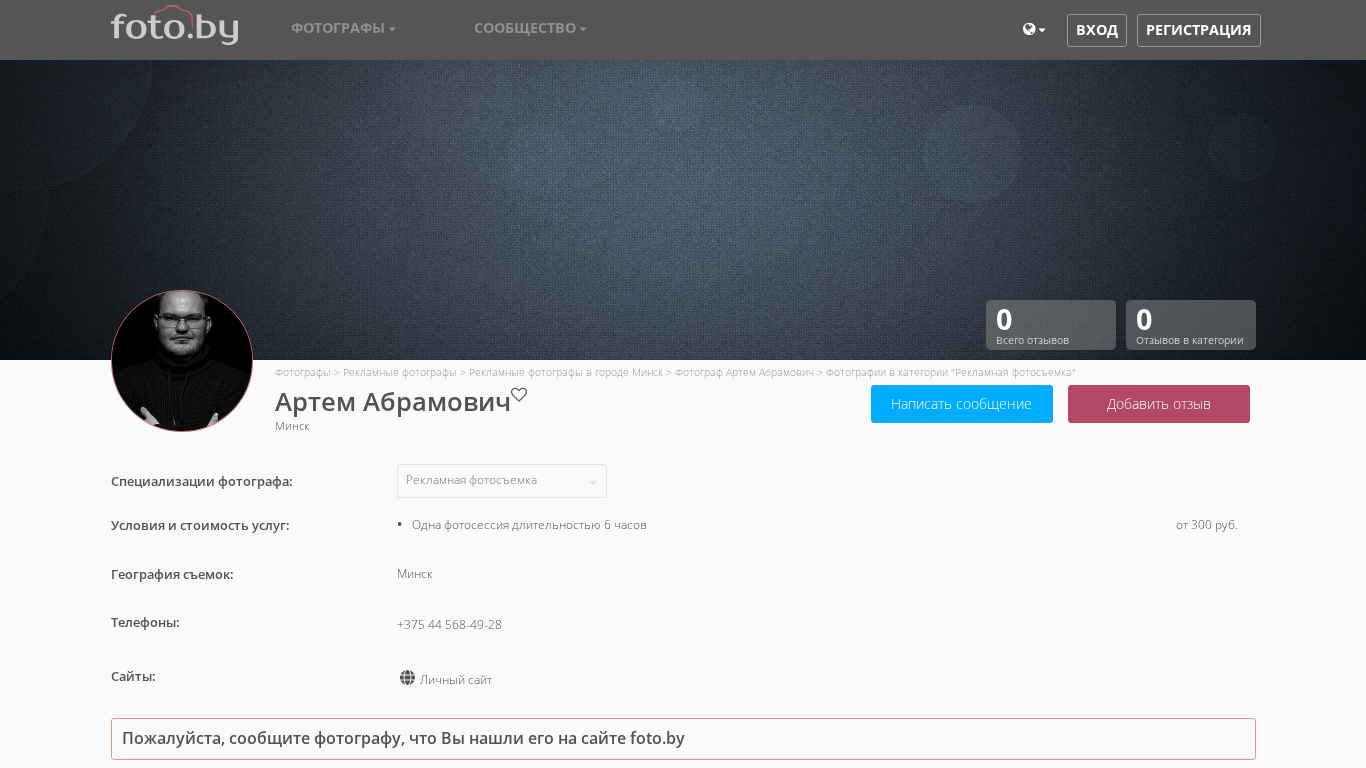
Task: Click the Специализации фотографа label
Action: pos(202,481)
